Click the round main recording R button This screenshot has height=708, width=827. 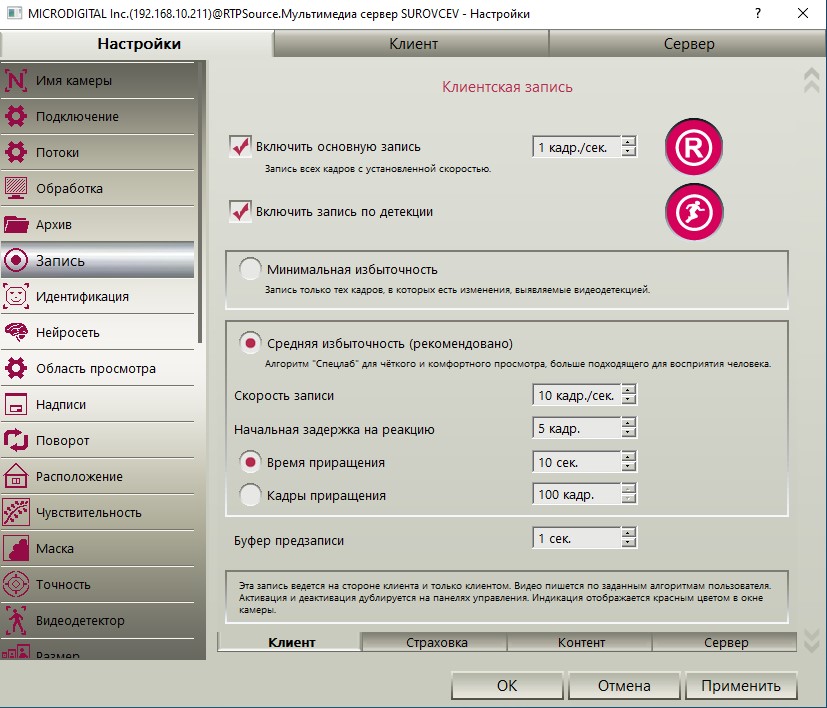694,147
